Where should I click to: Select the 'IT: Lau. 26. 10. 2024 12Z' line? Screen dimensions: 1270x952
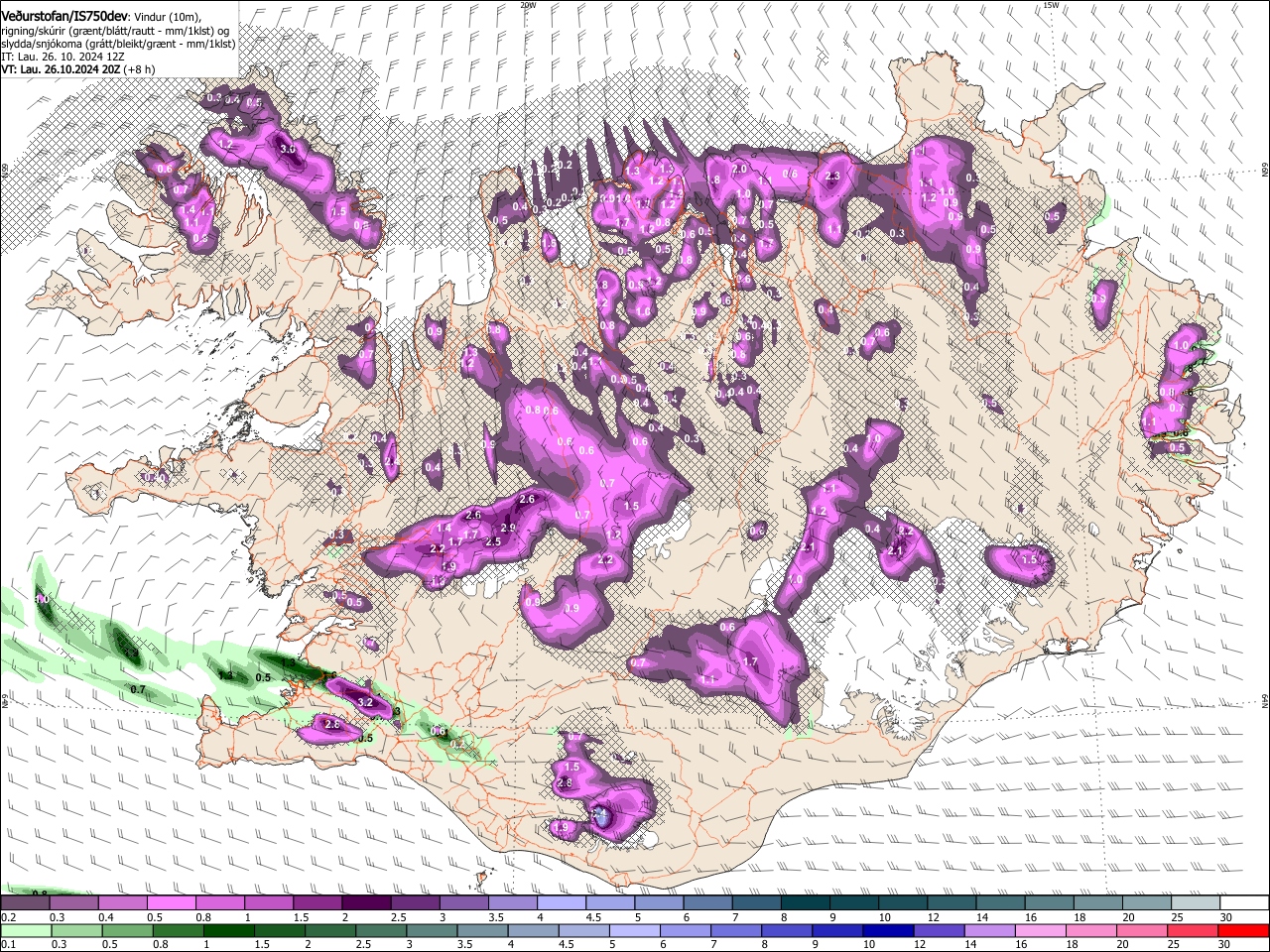pos(63,57)
